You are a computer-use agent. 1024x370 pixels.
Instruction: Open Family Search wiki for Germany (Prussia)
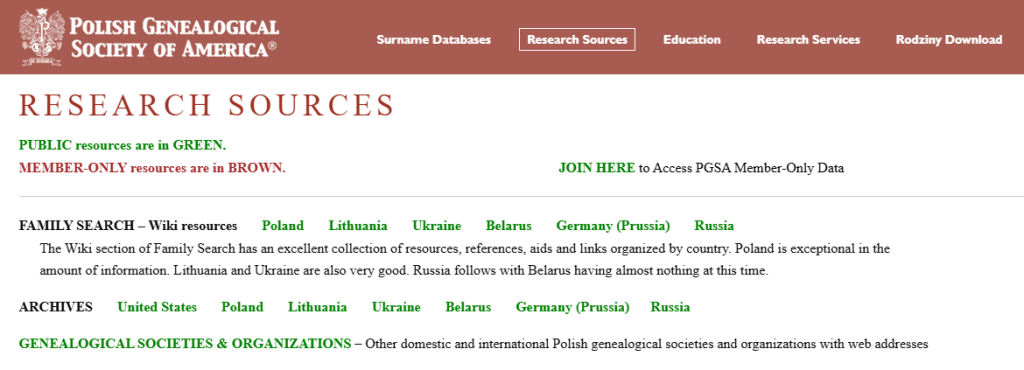click(x=613, y=226)
